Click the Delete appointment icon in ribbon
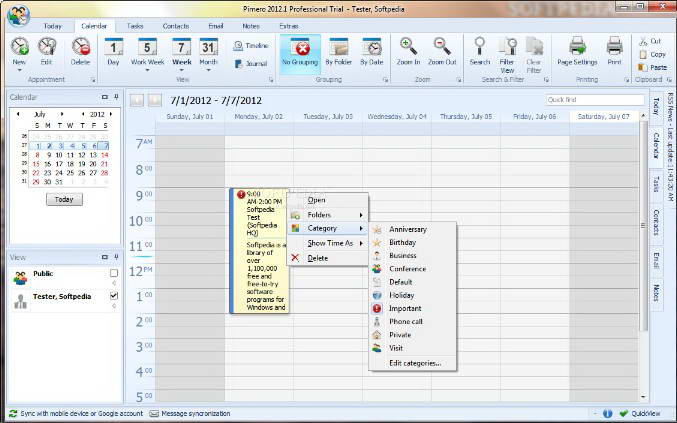This screenshot has height=423, width=677. click(x=80, y=47)
